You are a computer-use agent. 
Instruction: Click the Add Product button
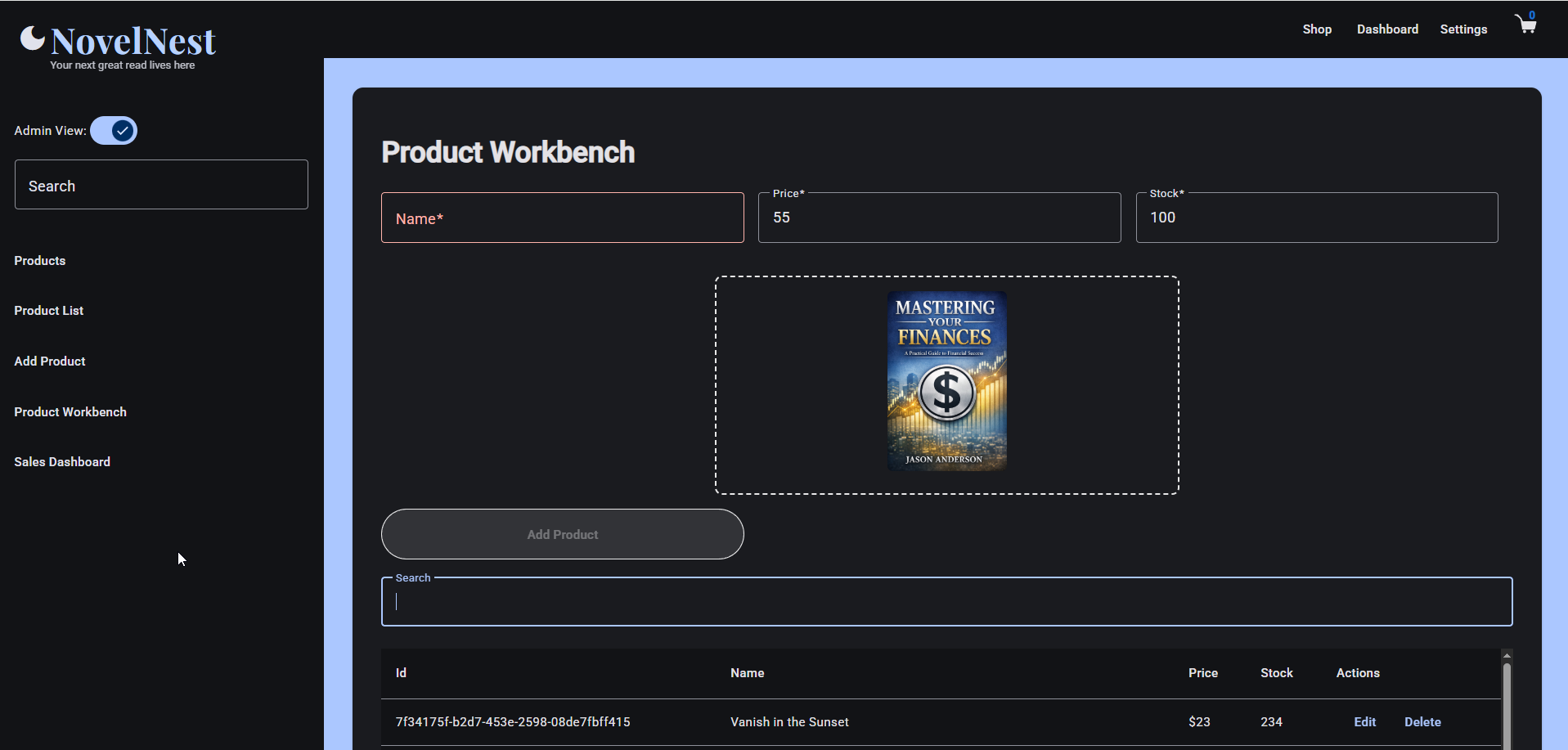[563, 534]
